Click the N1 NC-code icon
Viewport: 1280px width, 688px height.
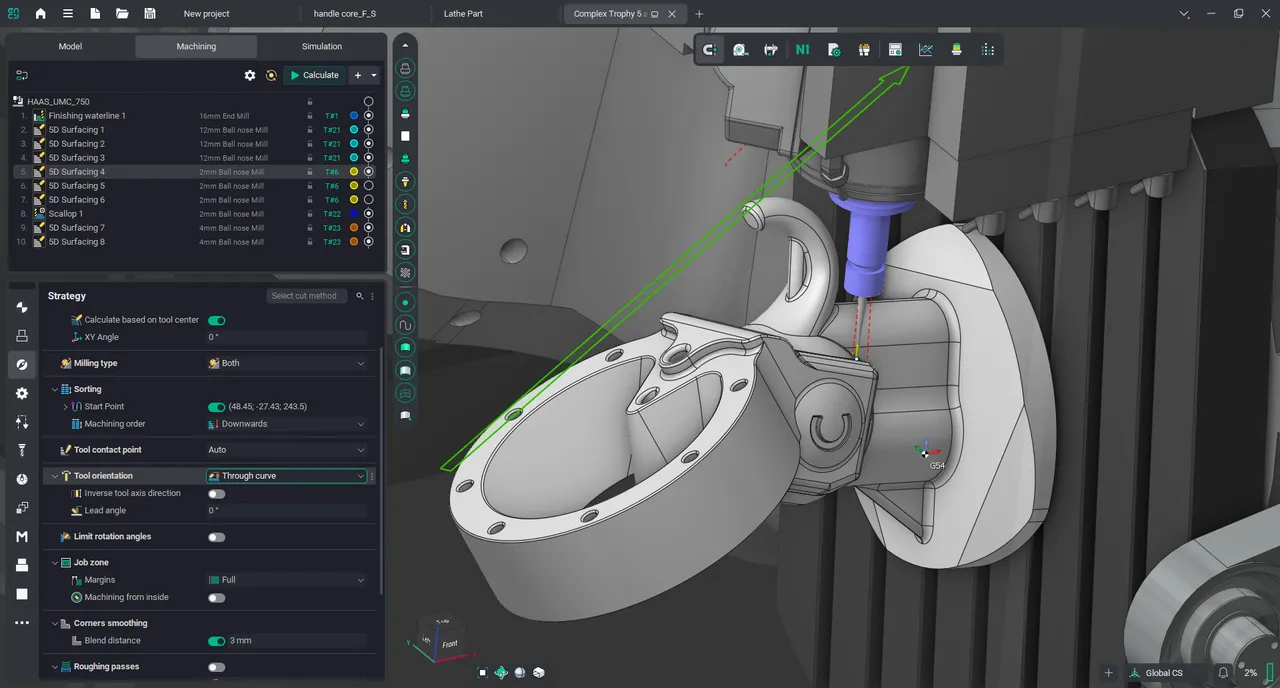click(802, 49)
